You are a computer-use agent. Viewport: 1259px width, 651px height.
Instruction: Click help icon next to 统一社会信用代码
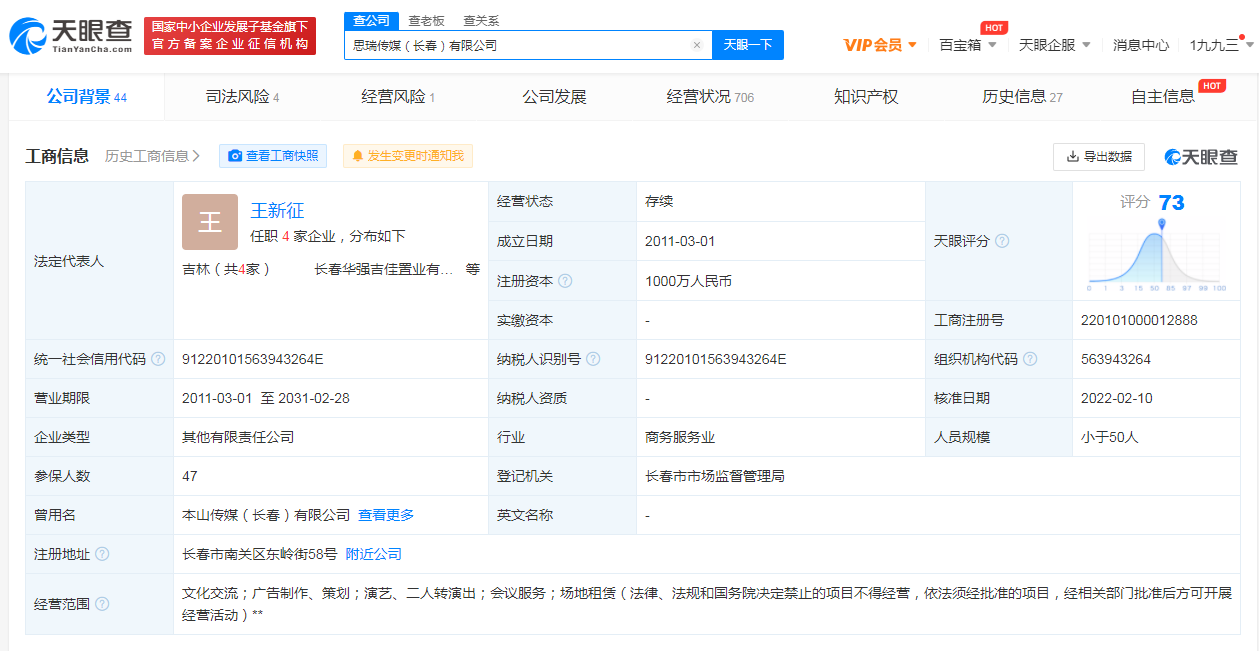[x=158, y=359]
